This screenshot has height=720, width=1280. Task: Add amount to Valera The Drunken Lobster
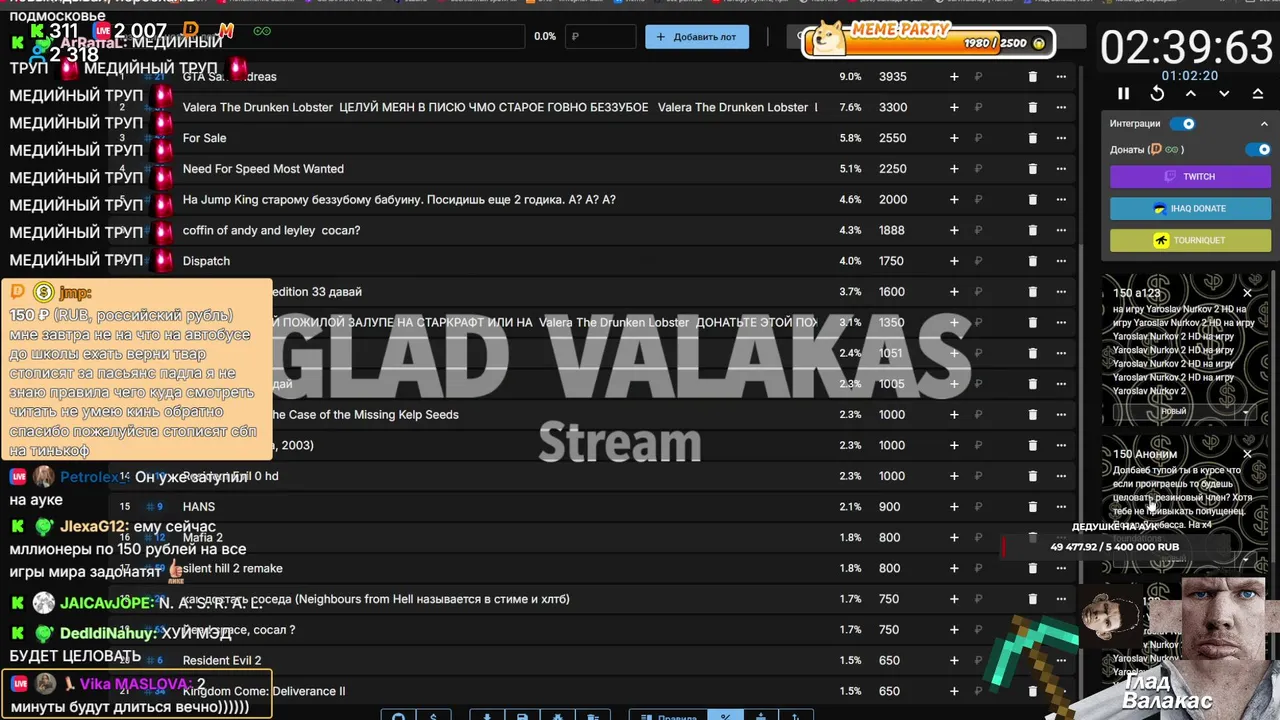click(x=954, y=107)
